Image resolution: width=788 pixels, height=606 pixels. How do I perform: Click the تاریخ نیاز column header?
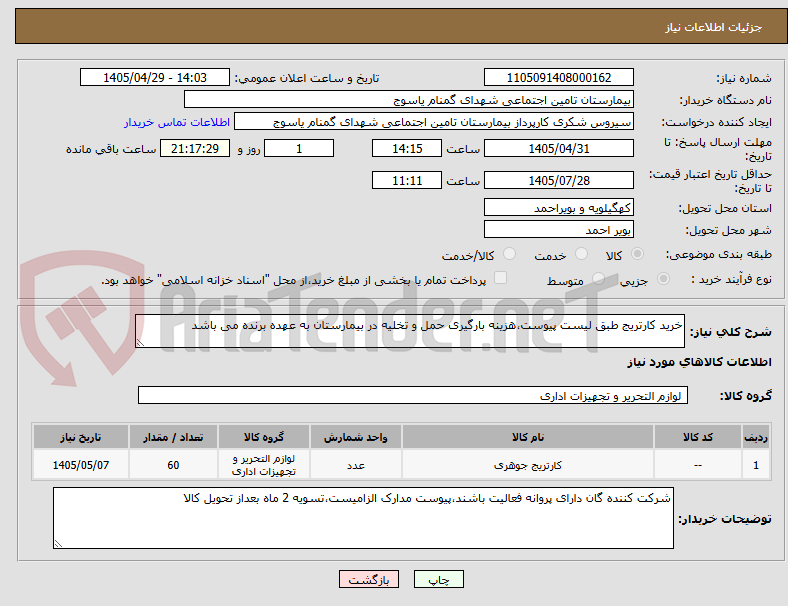pyautogui.click(x=81, y=437)
